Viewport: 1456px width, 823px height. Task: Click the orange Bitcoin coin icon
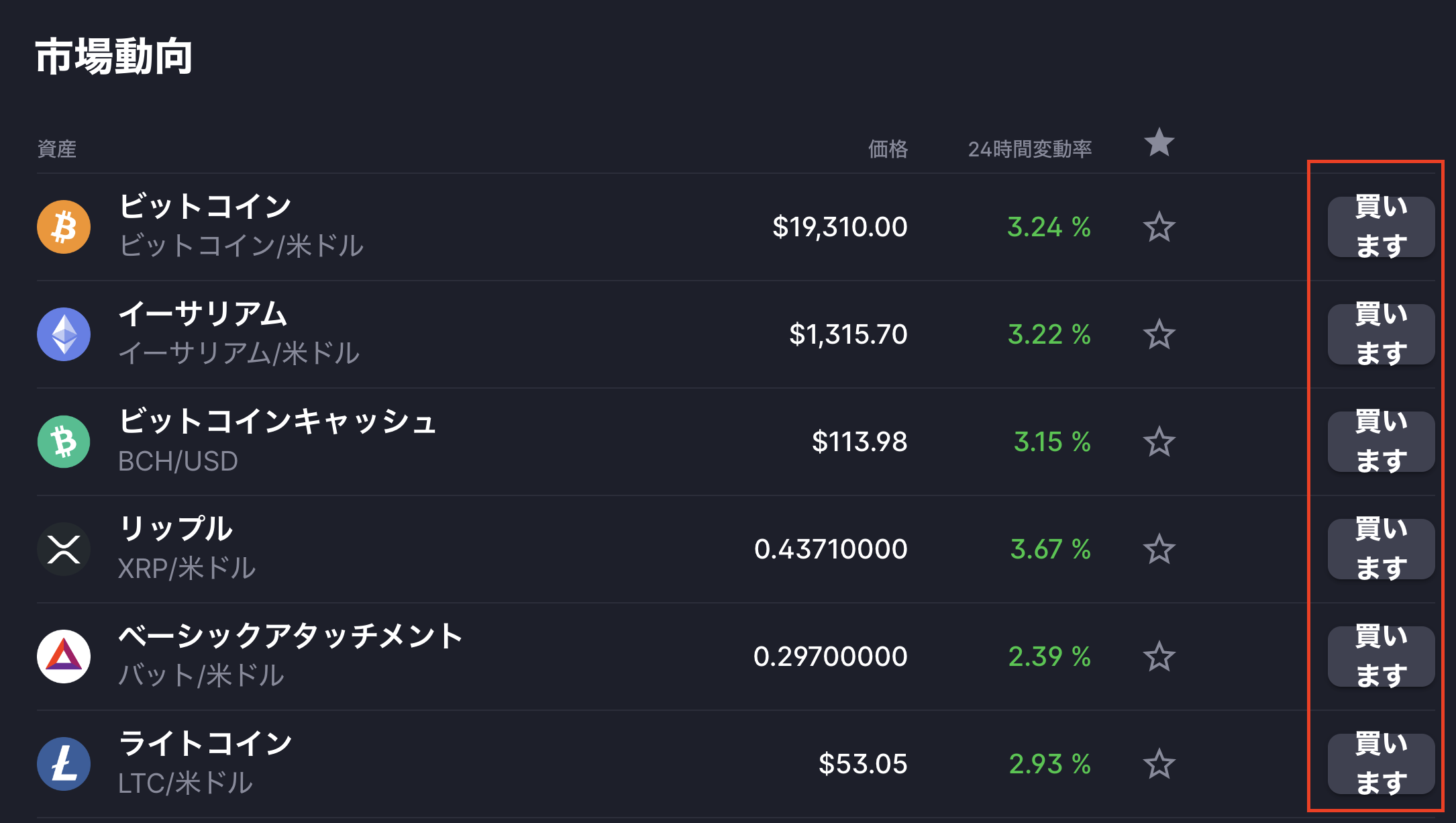click(64, 227)
